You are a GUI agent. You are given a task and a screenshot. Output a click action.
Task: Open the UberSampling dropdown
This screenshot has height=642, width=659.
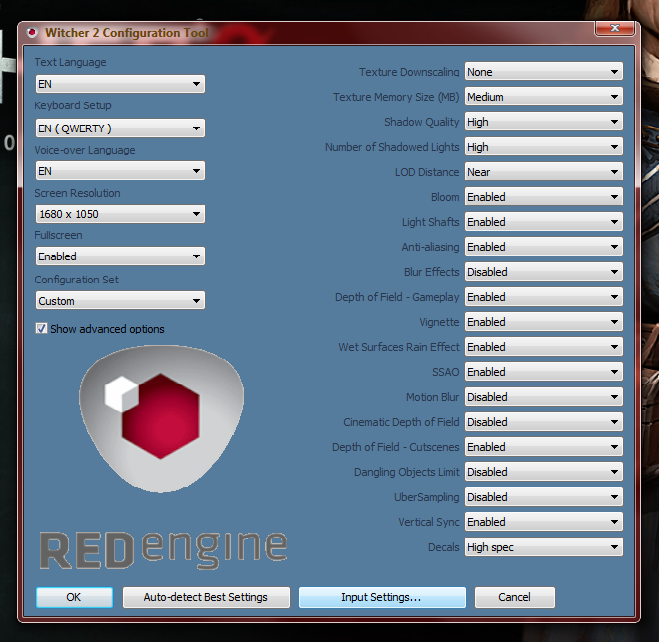point(544,497)
